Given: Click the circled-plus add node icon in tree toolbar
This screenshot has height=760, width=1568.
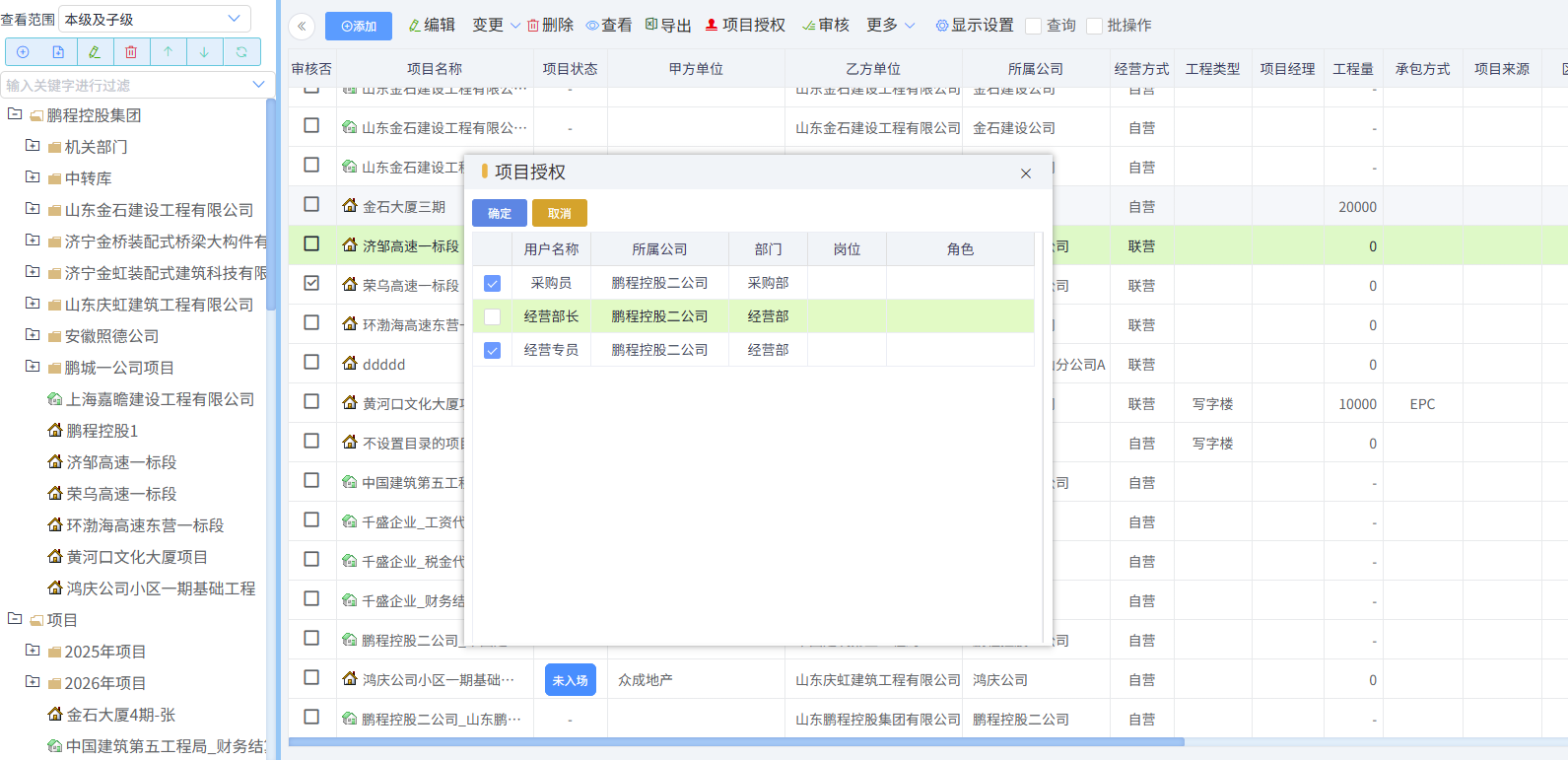Looking at the screenshot, I should (23, 52).
